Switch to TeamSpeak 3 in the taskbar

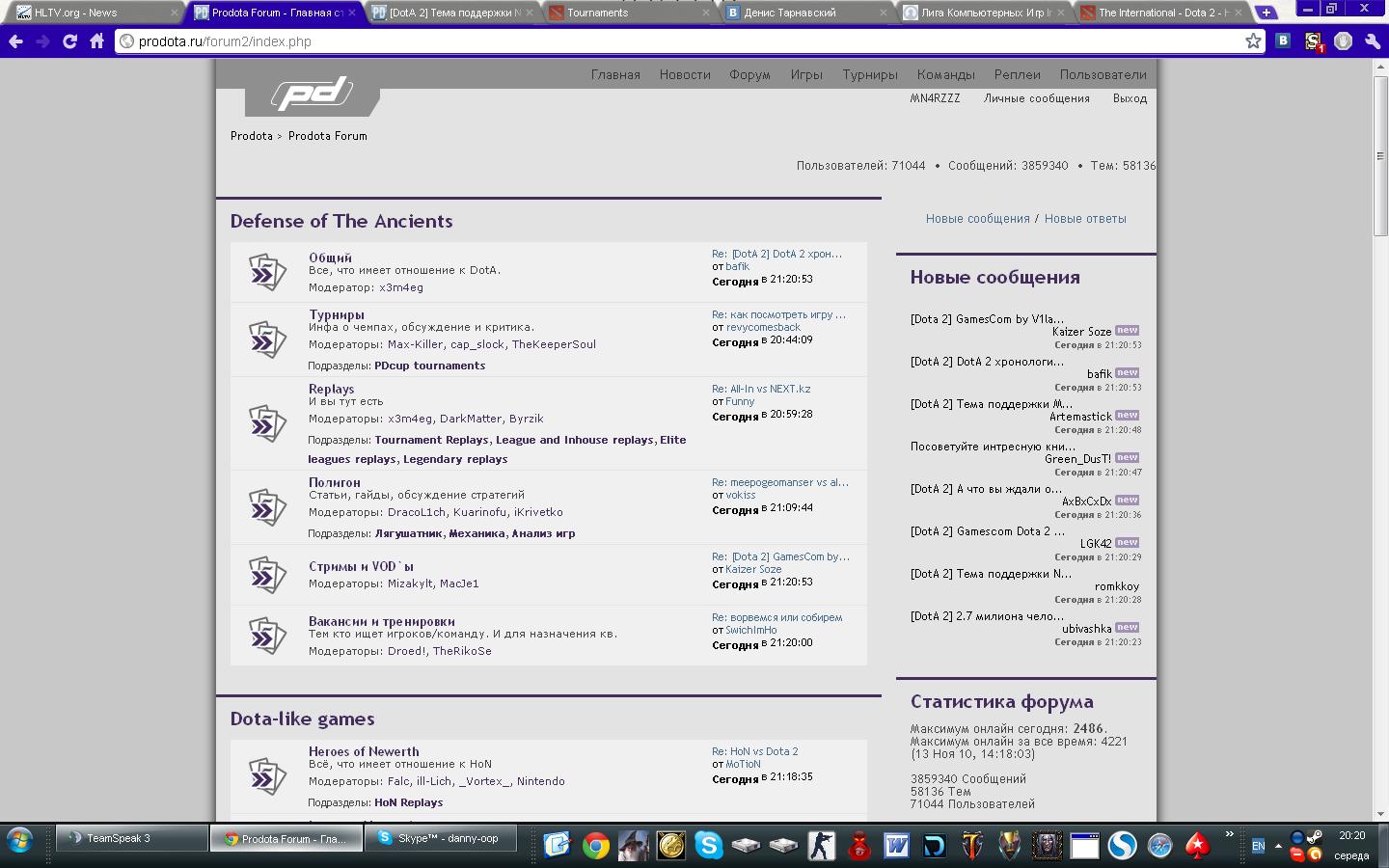click(132, 839)
